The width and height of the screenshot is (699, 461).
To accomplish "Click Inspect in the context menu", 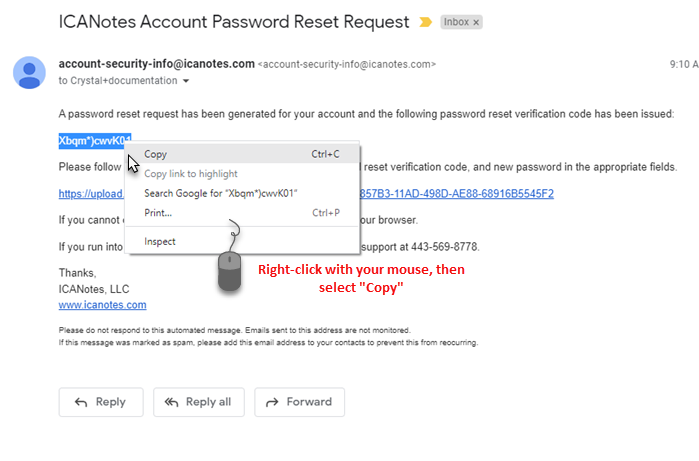I will click(160, 241).
